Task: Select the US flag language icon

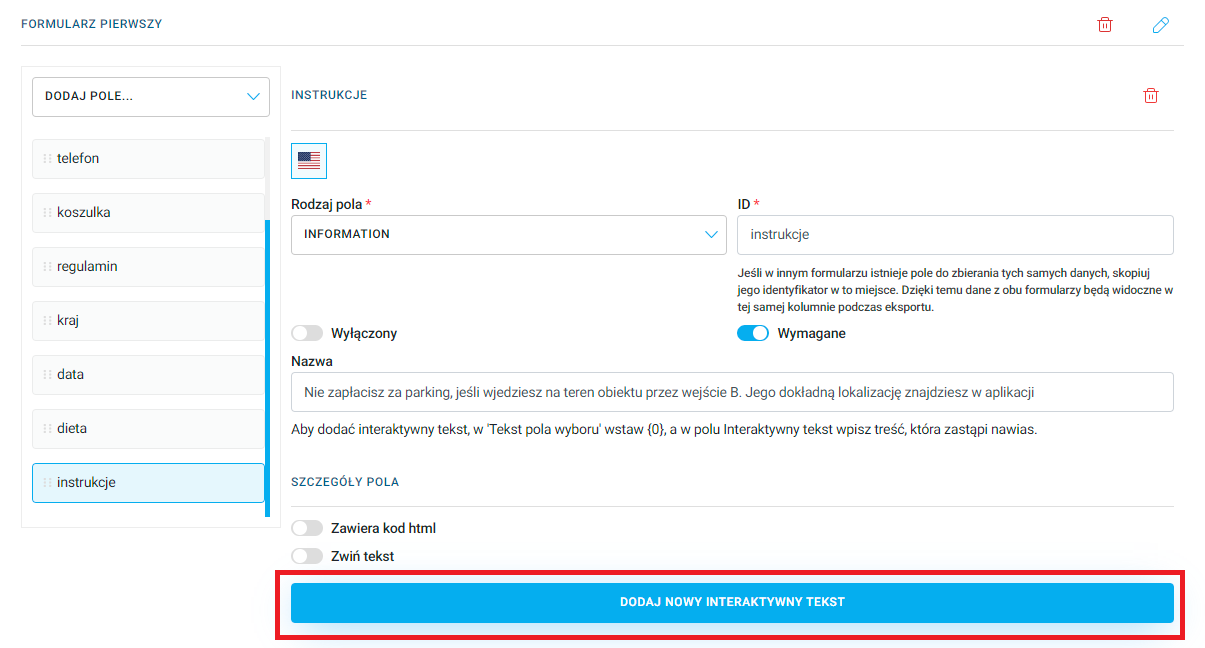Action: pyautogui.click(x=309, y=161)
